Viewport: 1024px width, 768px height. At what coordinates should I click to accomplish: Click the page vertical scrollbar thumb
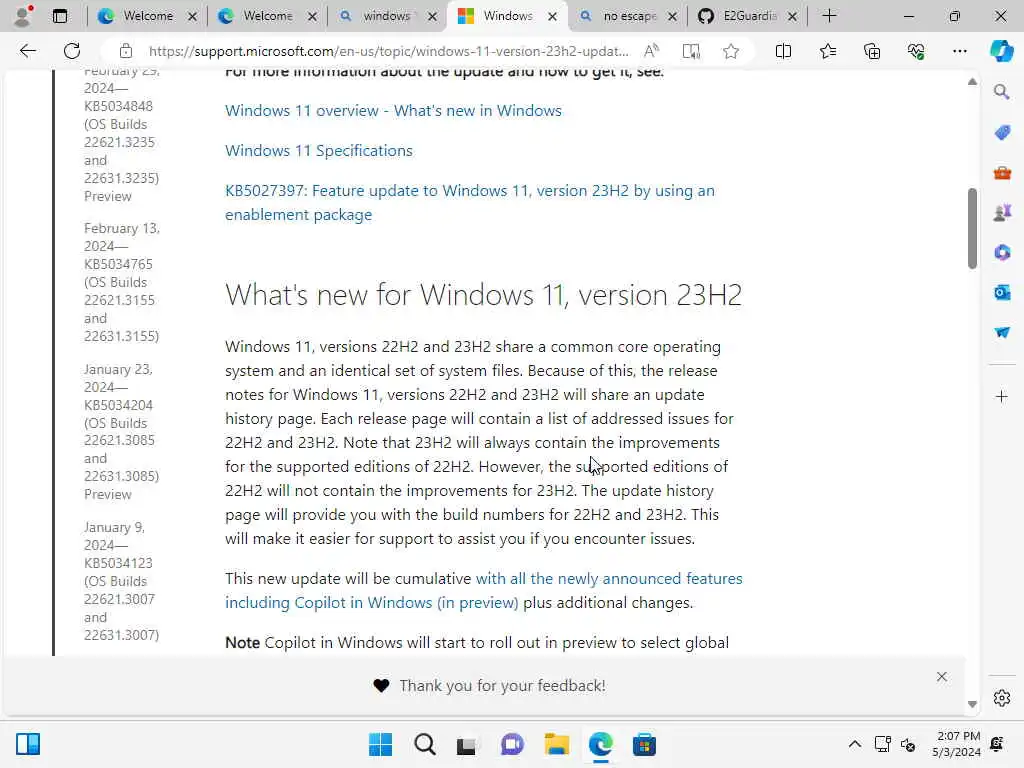click(x=972, y=228)
